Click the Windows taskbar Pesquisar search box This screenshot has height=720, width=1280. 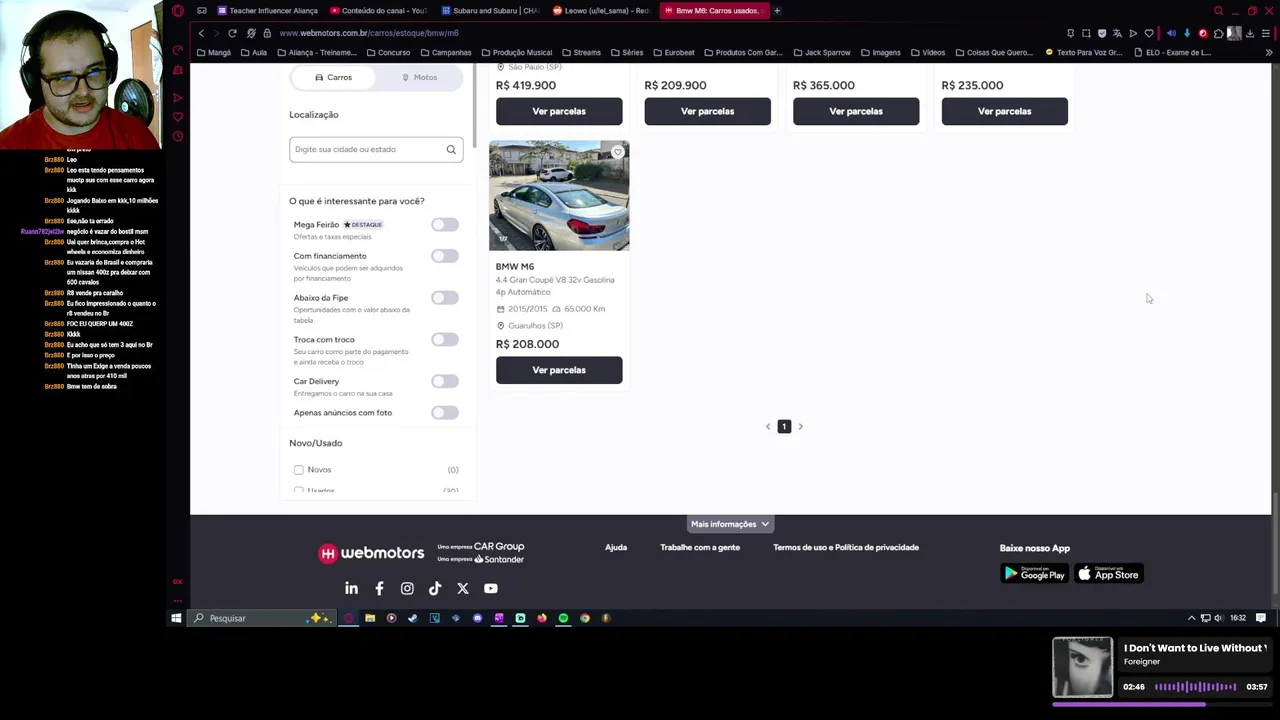pyautogui.click(x=262, y=618)
